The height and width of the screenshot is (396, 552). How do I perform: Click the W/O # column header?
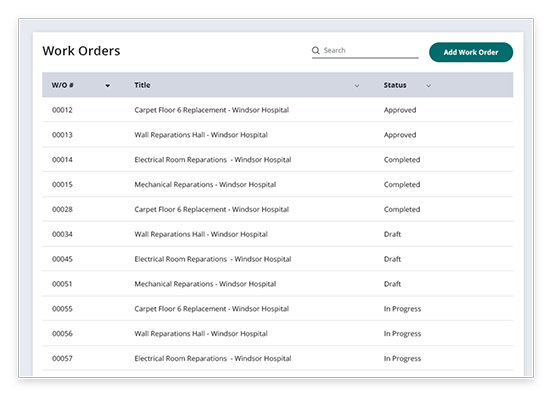pyautogui.click(x=62, y=85)
